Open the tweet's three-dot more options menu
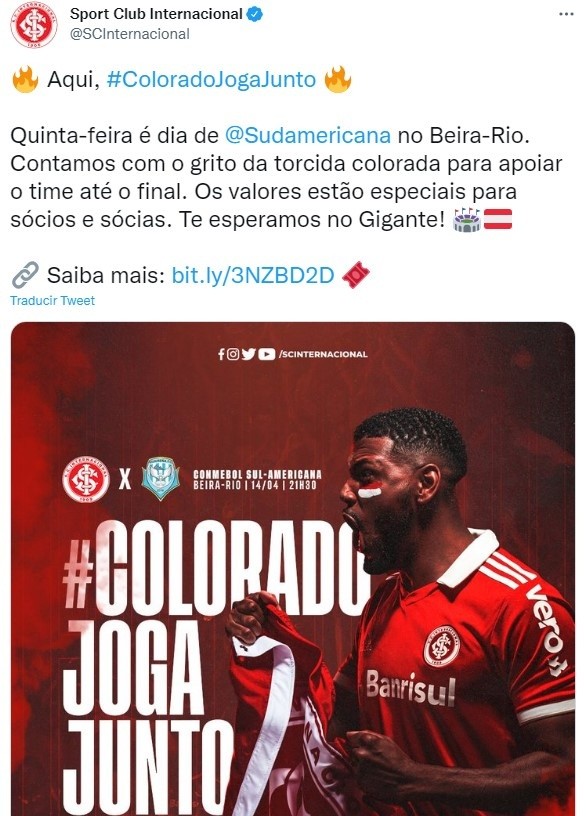 point(566,14)
